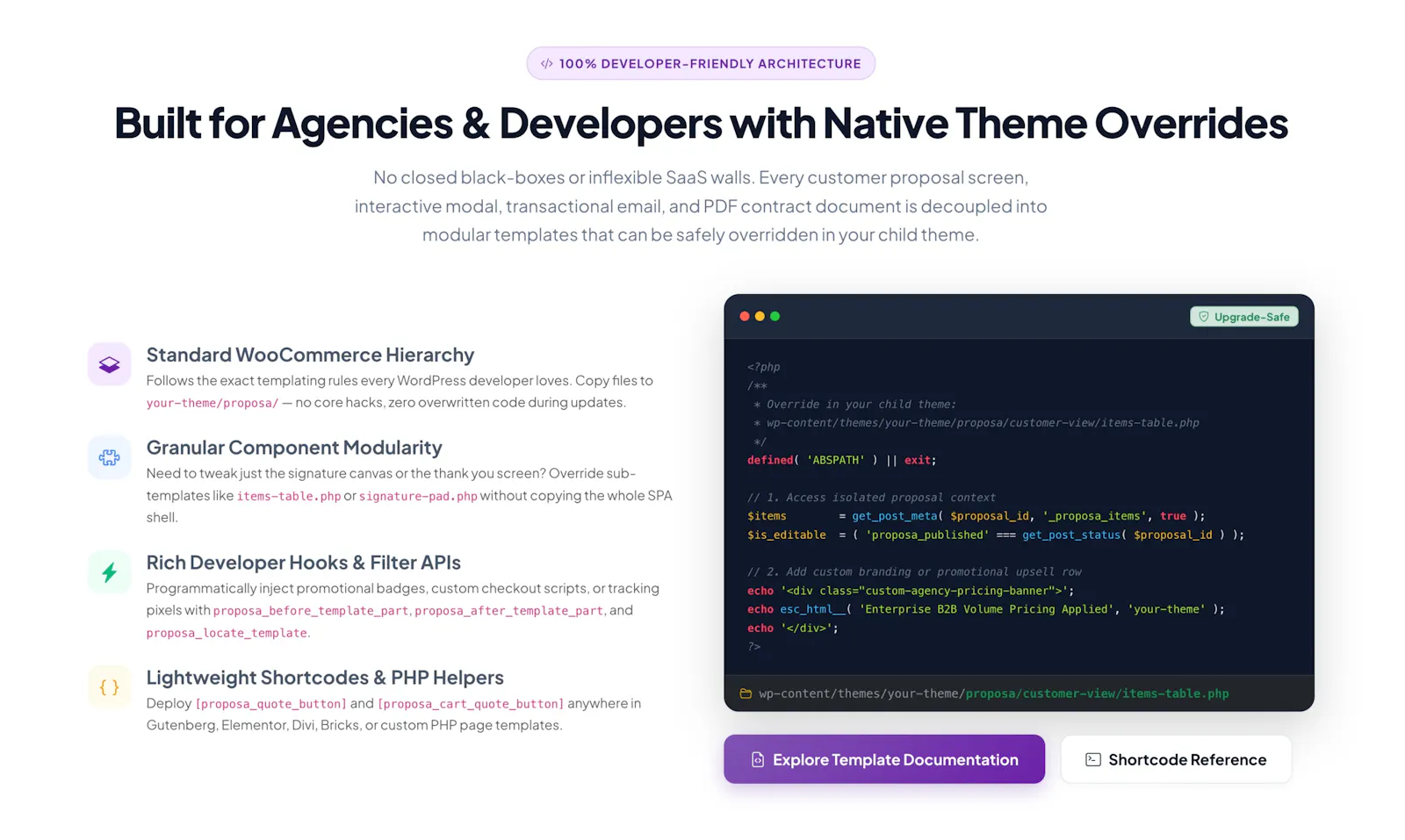Click the file path in the code window footer
This screenshot has height=840, width=1405.
(x=994, y=693)
